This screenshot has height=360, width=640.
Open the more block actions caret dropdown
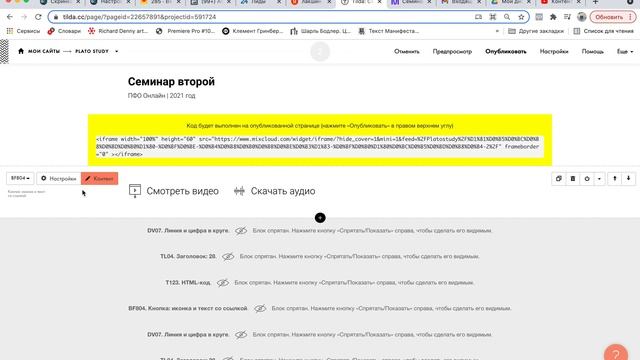click(599, 179)
